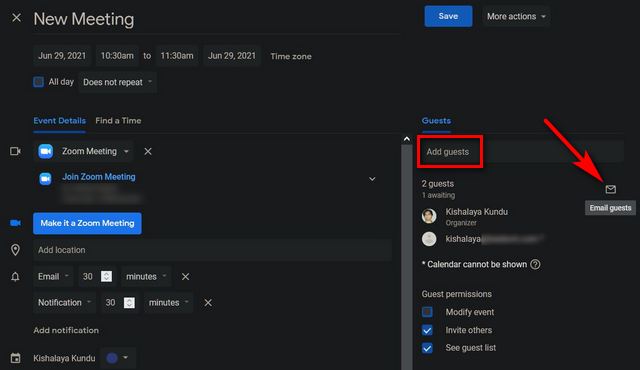Click the second guest's avatar
This screenshot has height=370, width=640.
pos(429,239)
